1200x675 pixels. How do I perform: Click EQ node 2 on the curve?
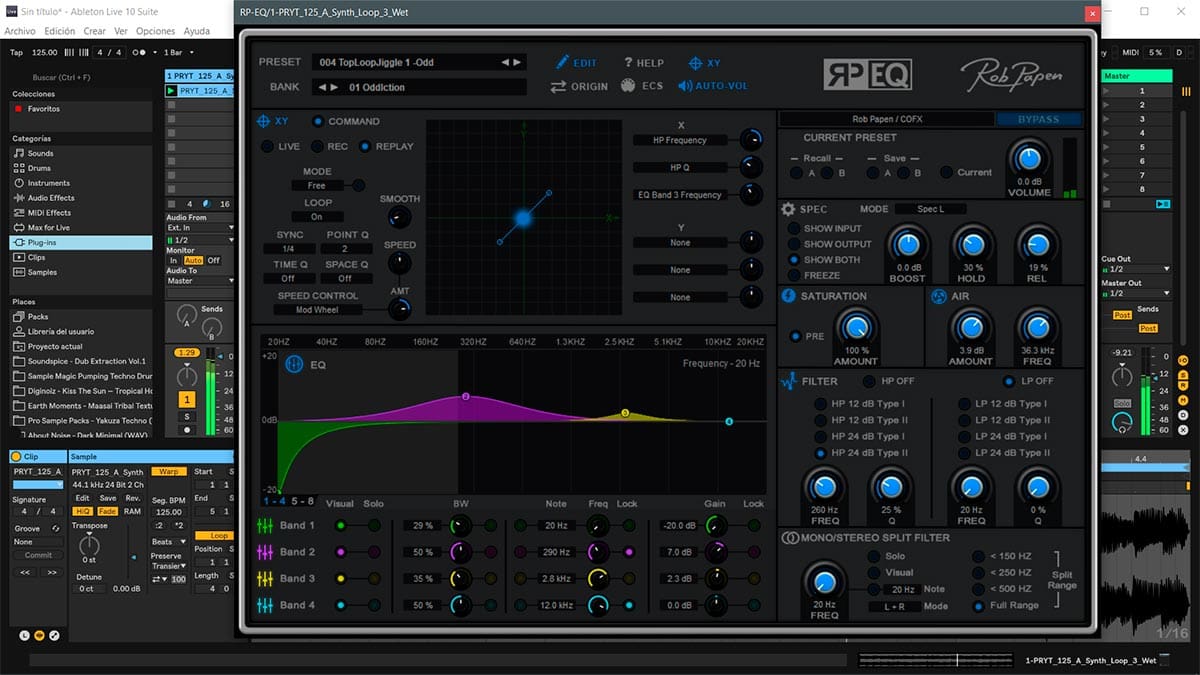(465, 397)
